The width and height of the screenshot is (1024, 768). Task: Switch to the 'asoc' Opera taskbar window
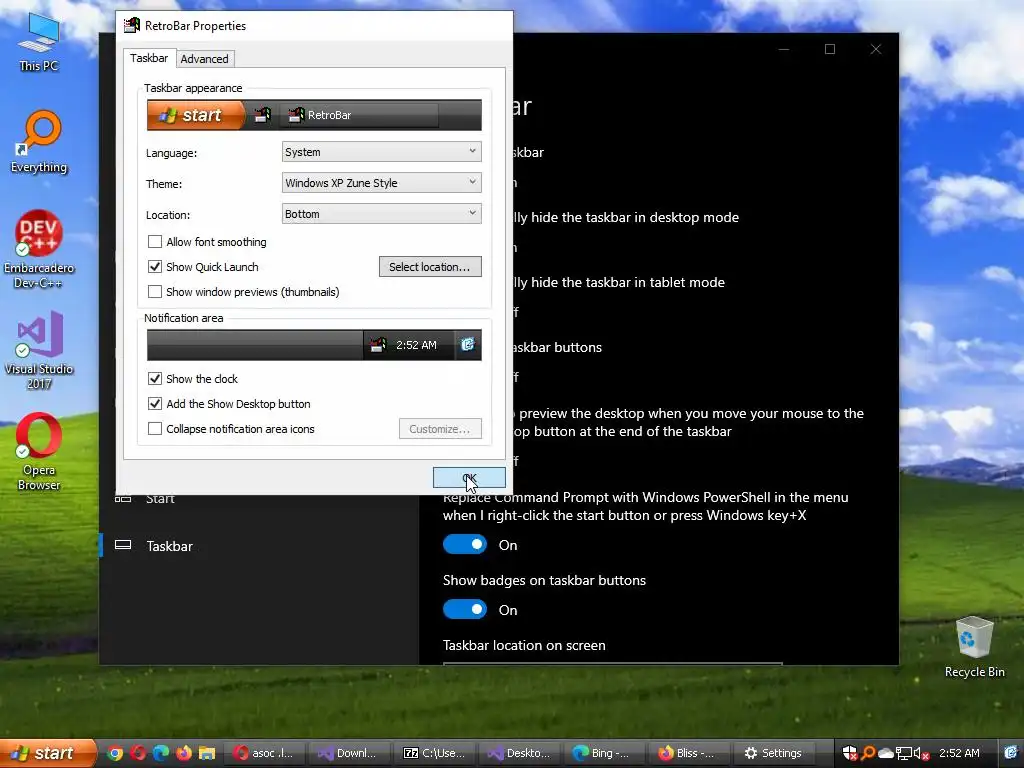click(x=265, y=753)
